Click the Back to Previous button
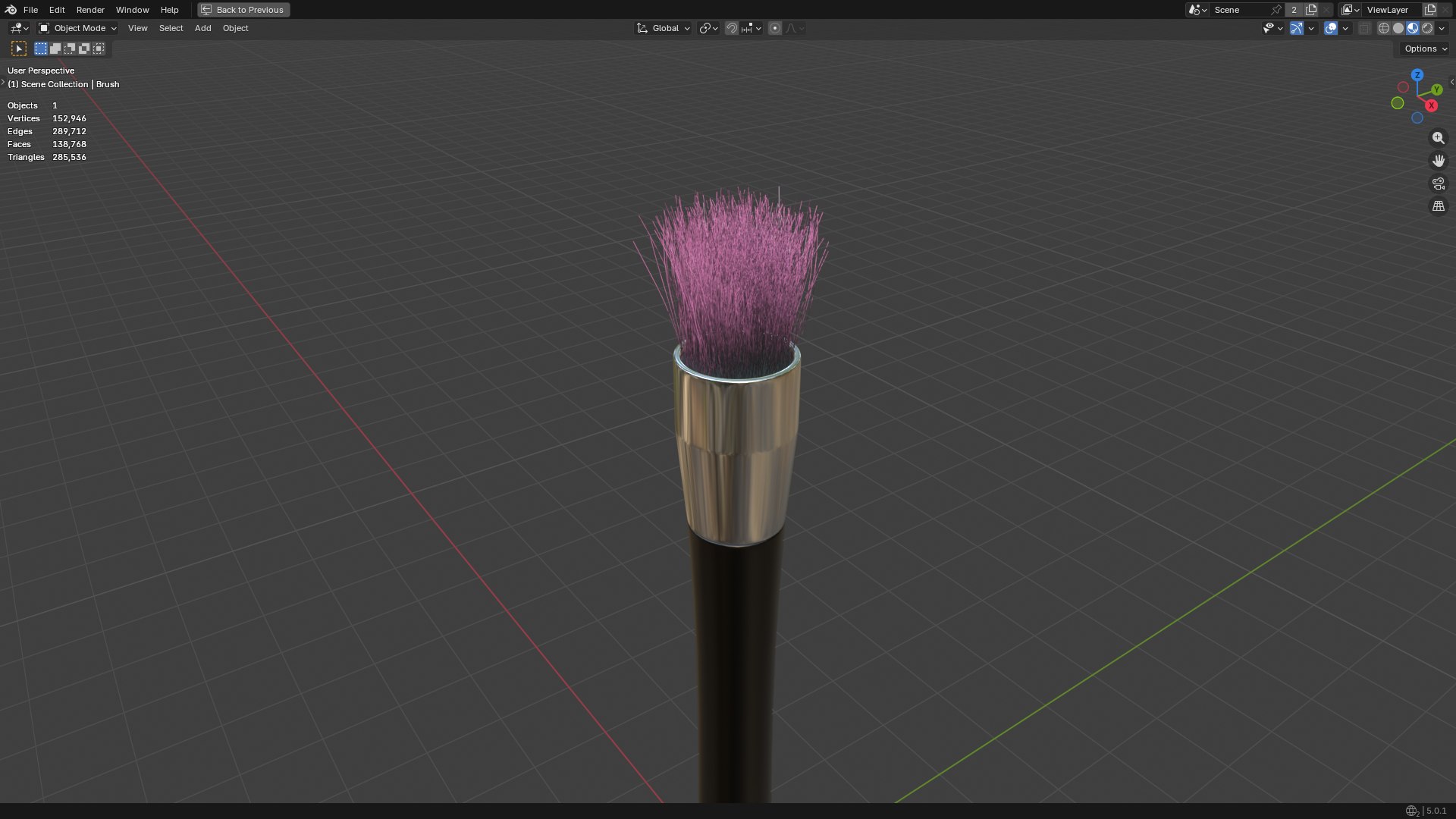The width and height of the screenshot is (1456, 819). [x=243, y=10]
